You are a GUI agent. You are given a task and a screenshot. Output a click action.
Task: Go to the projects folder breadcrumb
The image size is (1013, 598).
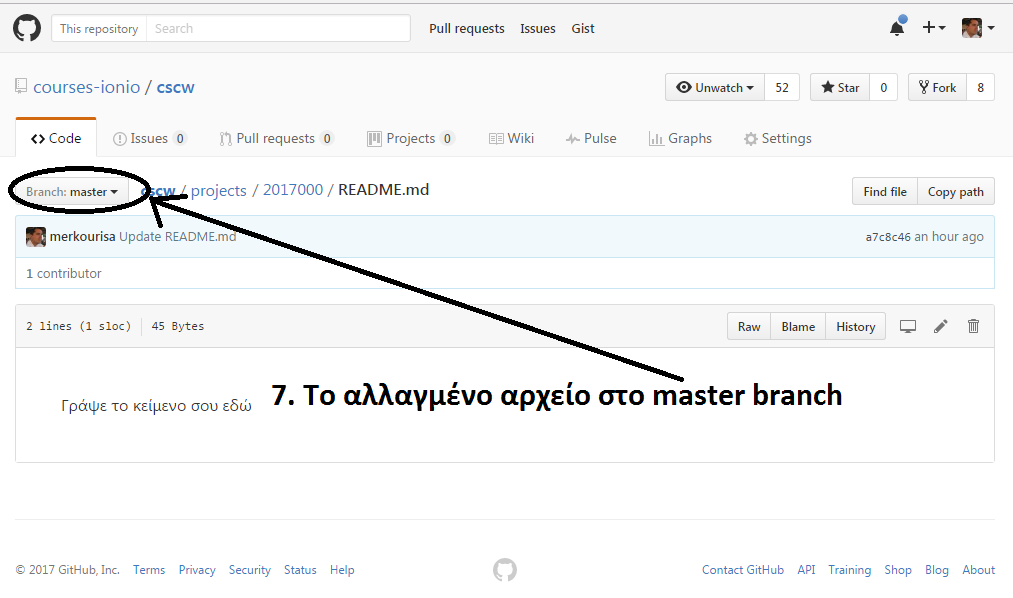coord(218,191)
